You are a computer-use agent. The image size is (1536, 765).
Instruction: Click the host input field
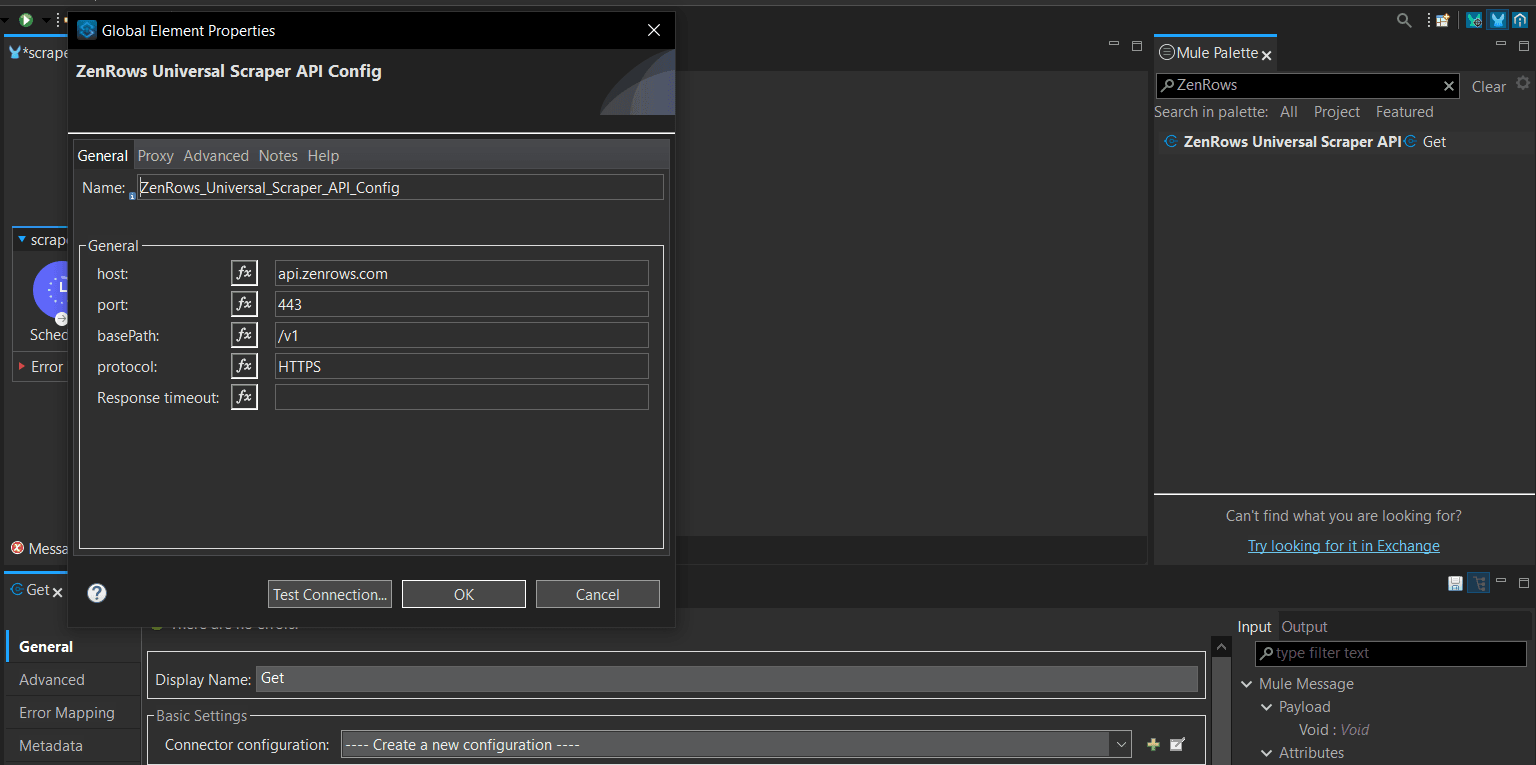pos(462,273)
